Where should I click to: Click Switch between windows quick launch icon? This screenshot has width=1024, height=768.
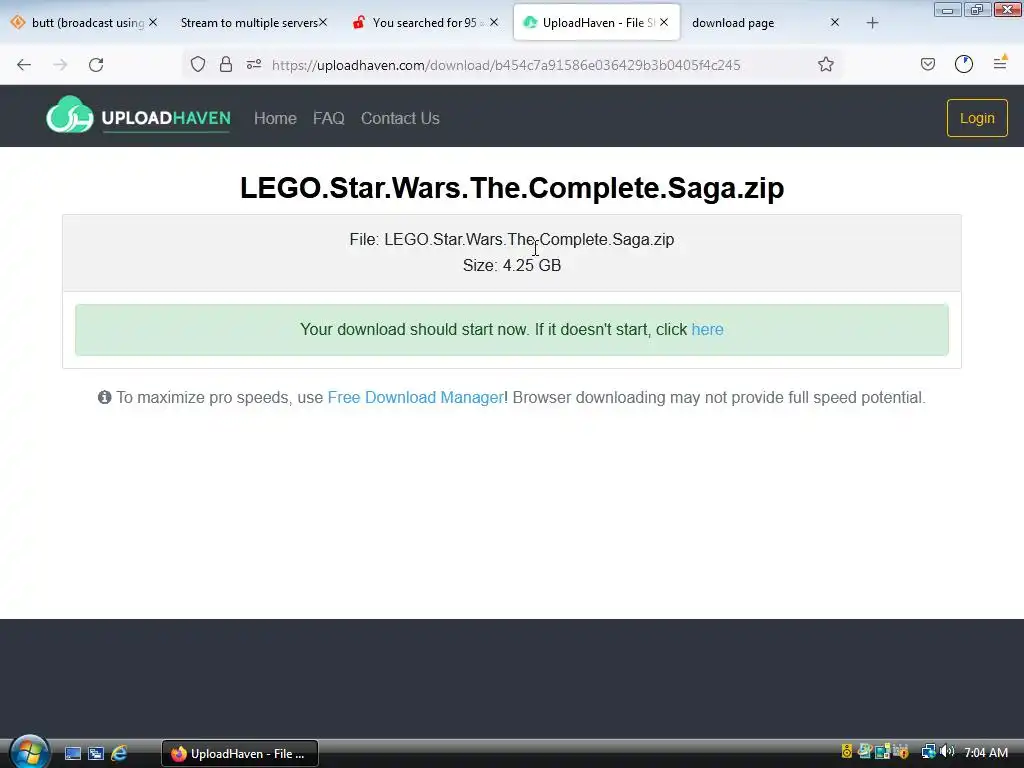tap(96, 754)
